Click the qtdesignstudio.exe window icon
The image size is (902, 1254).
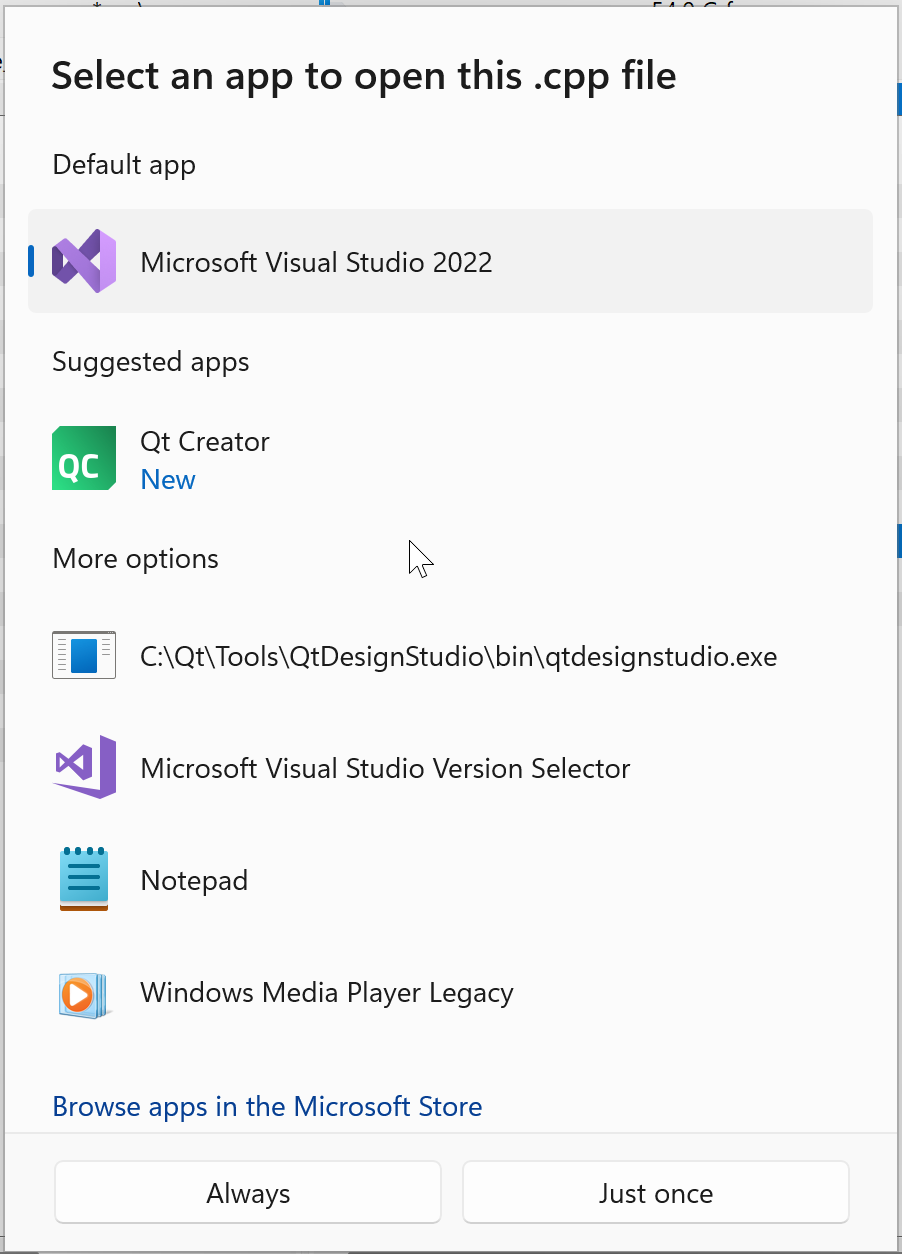pyautogui.click(x=84, y=656)
